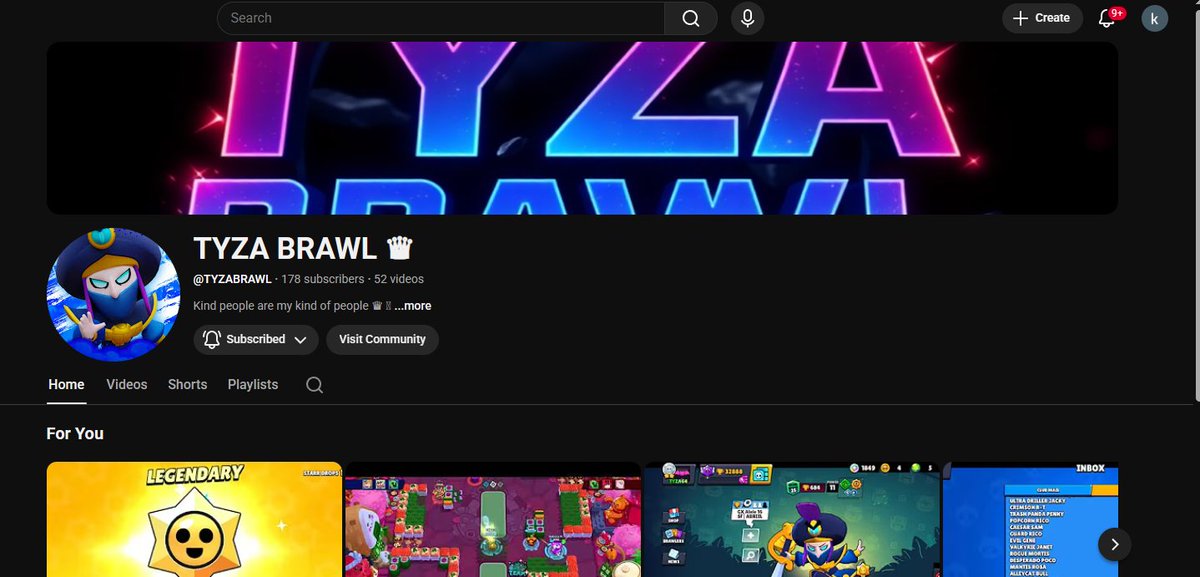This screenshot has height=577, width=1200.
Task: Click the next arrow in For You shelf
Action: (1115, 544)
